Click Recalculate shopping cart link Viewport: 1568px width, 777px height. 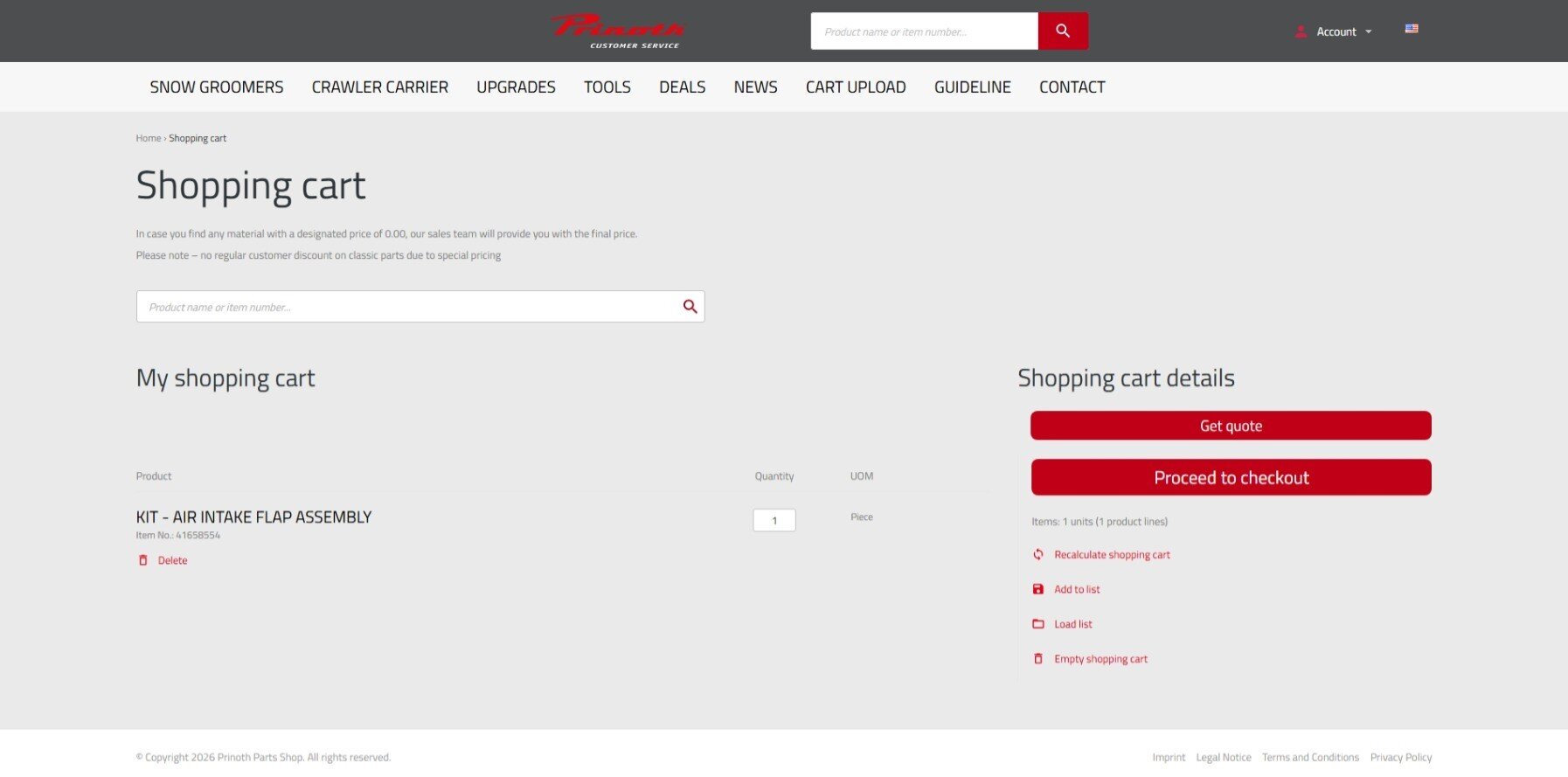pyautogui.click(x=1112, y=554)
